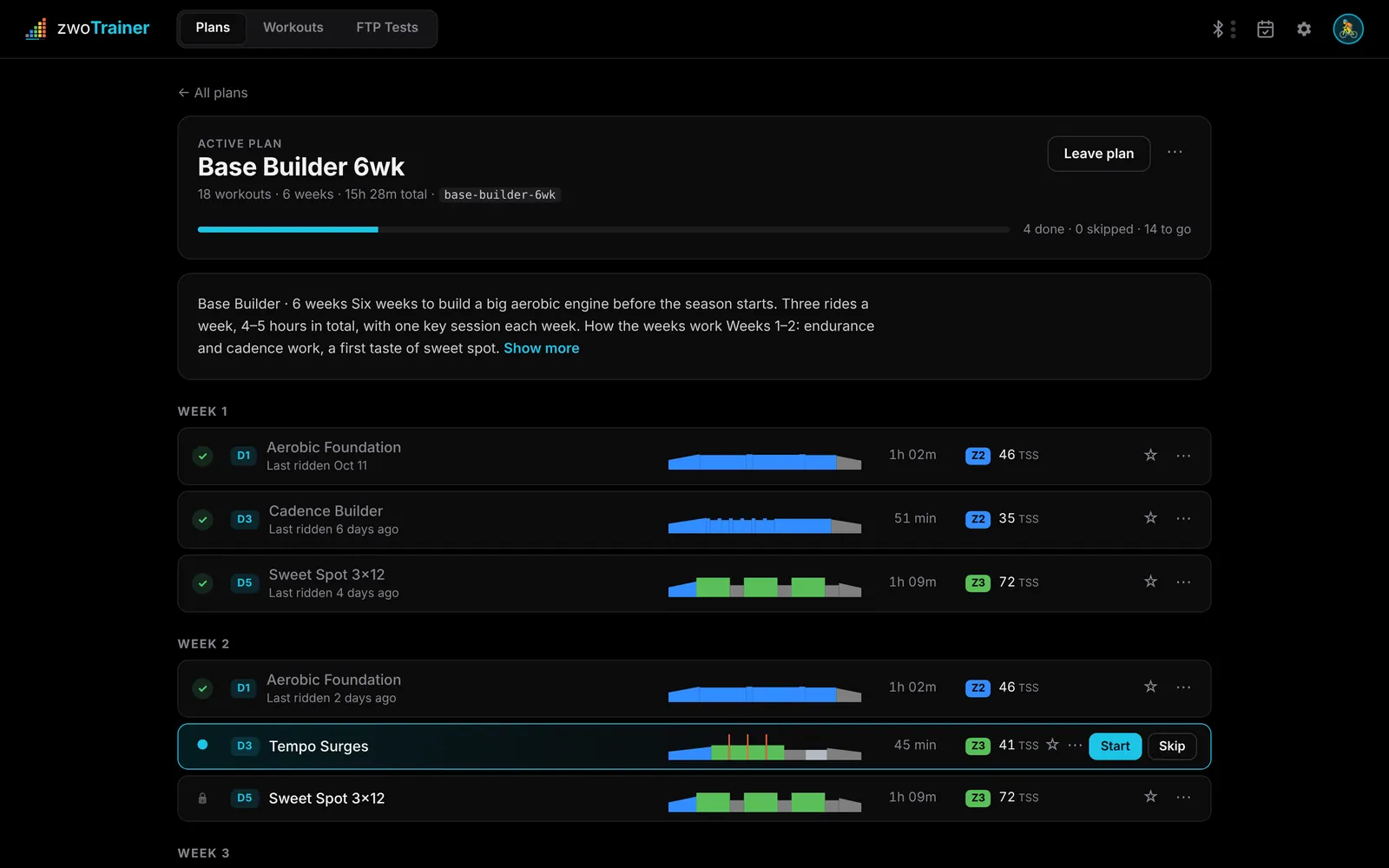Open more options for locked Sweet Spot 3×12

pos(1183,798)
